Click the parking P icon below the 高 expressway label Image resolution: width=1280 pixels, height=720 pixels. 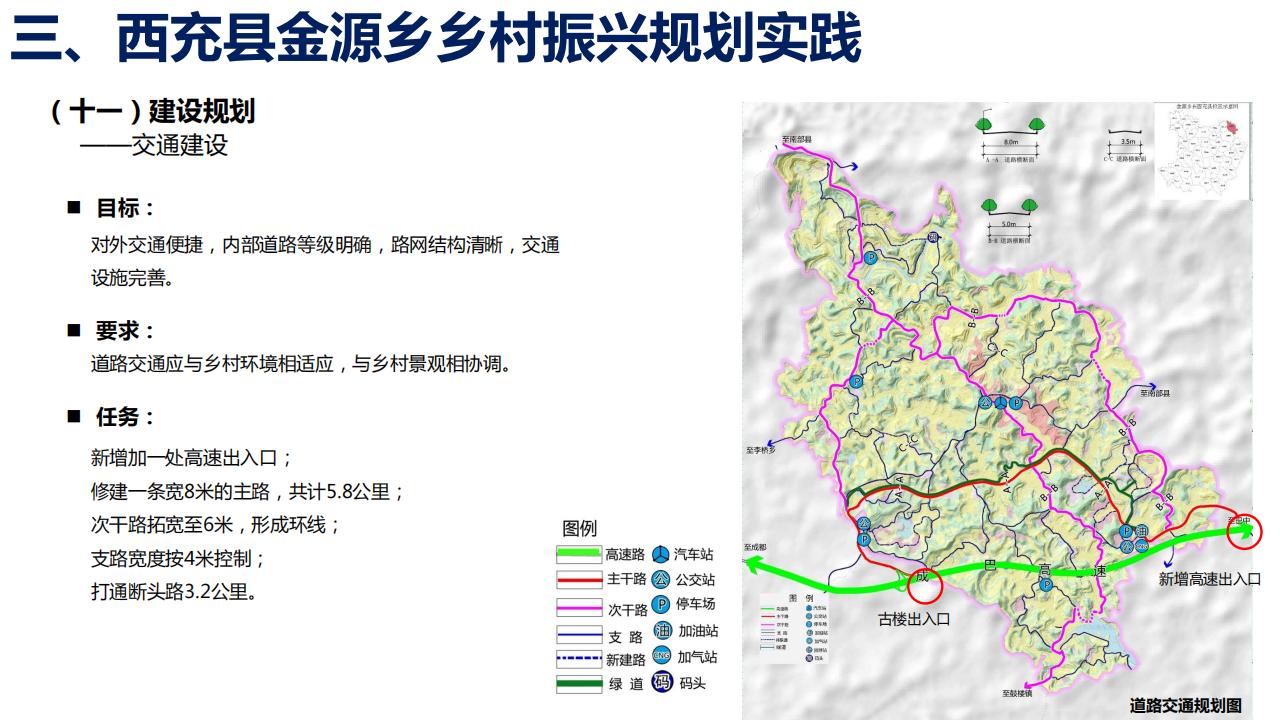1046,585
